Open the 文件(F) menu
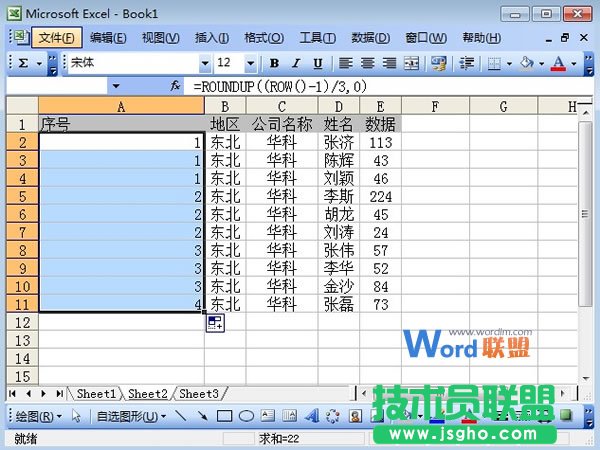The image size is (600, 450). 57,38
